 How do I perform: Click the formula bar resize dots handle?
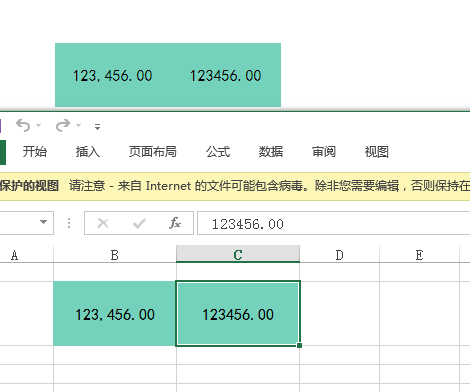(x=69, y=223)
